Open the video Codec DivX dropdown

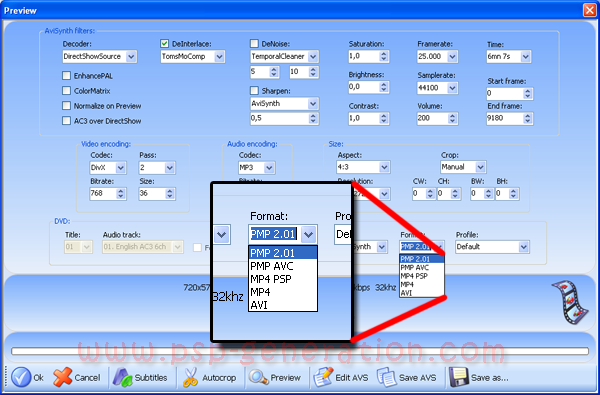121,168
